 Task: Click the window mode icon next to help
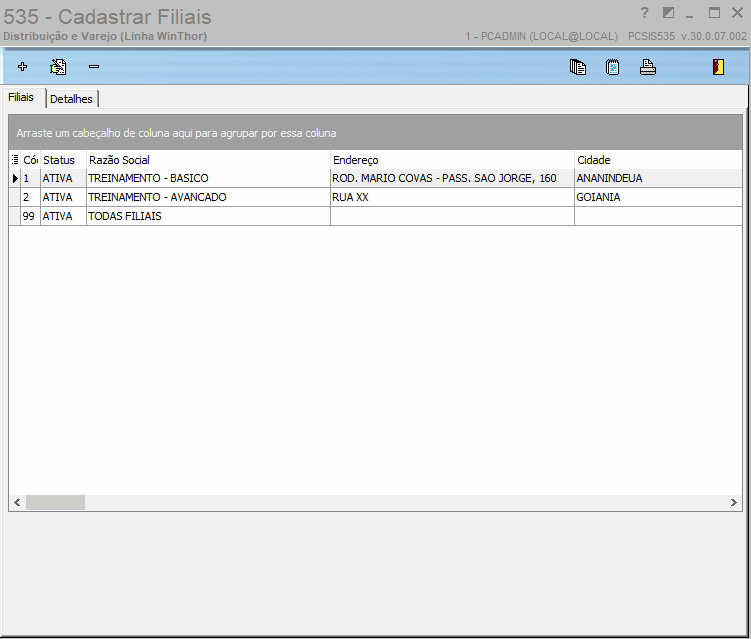click(x=668, y=12)
